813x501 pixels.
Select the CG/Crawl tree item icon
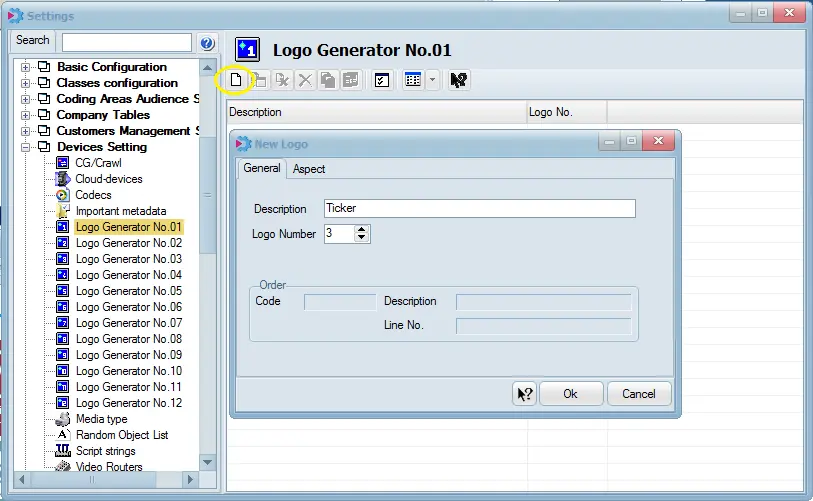(x=62, y=163)
